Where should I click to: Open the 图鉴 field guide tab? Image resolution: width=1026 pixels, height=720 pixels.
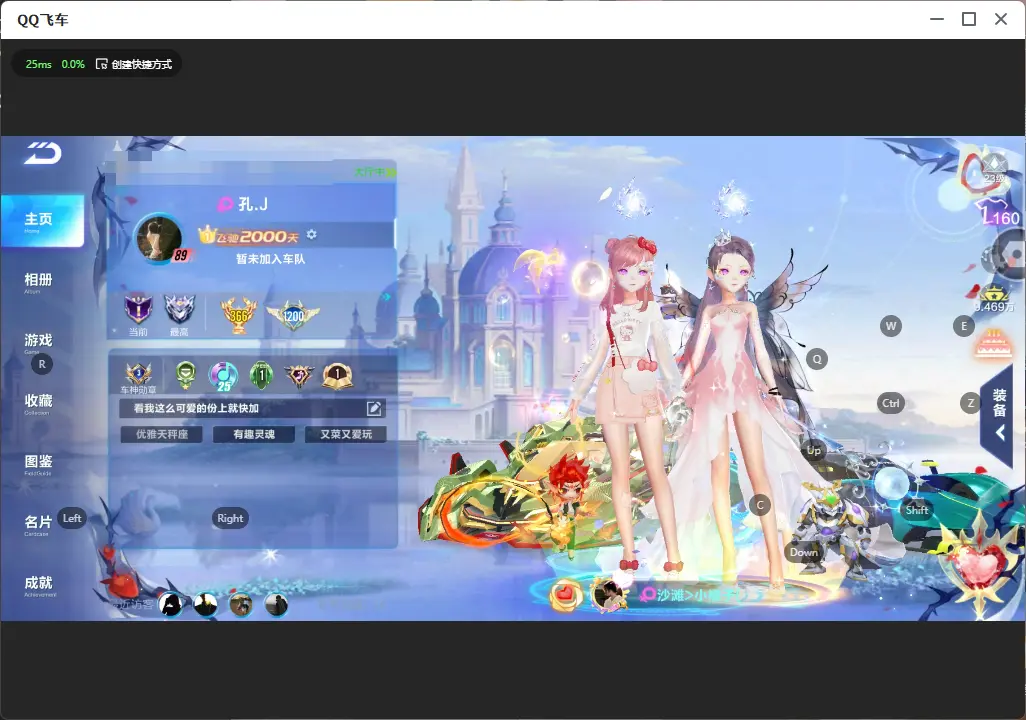[38, 464]
